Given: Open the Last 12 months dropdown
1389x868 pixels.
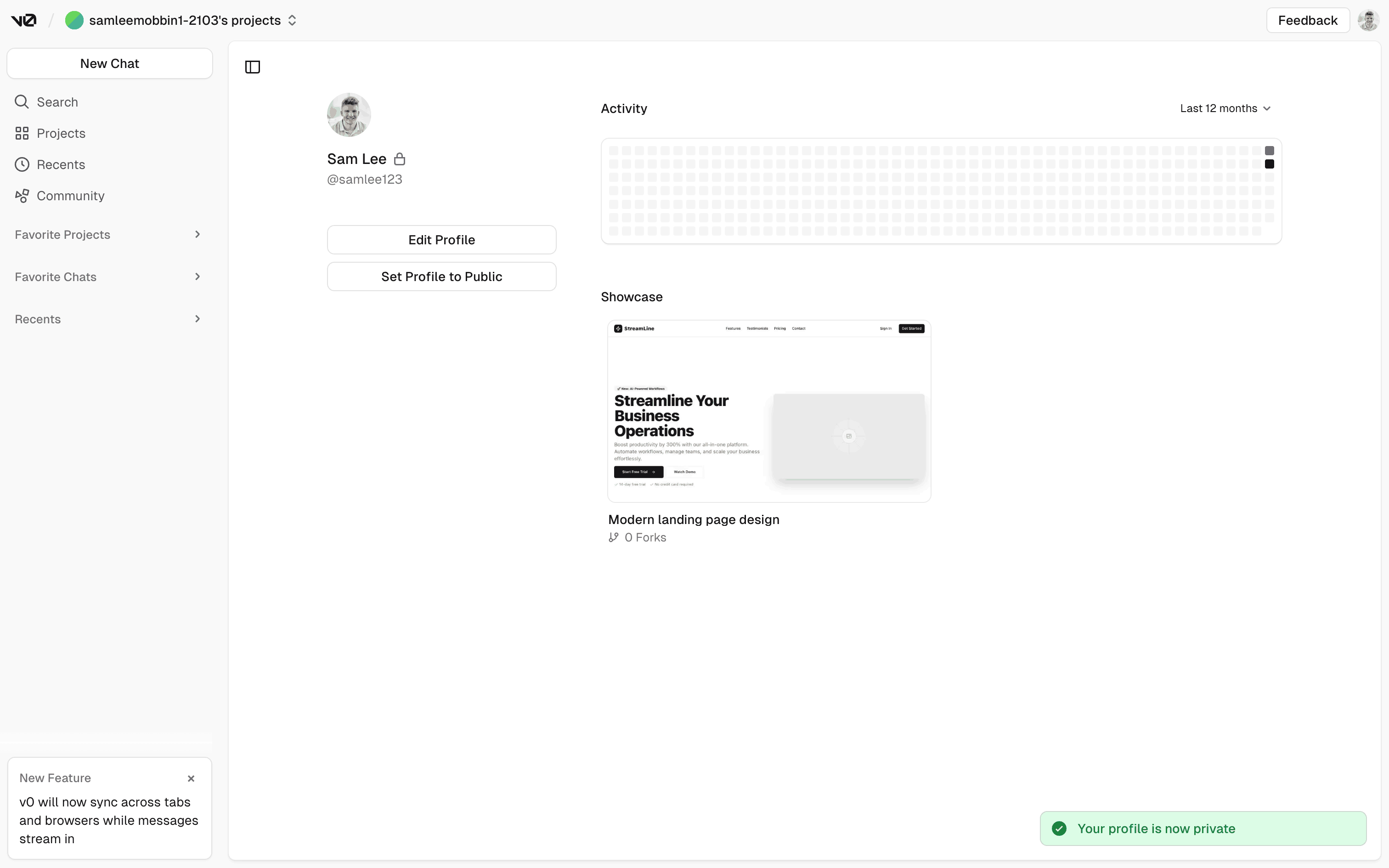Looking at the screenshot, I should tap(1225, 108).
